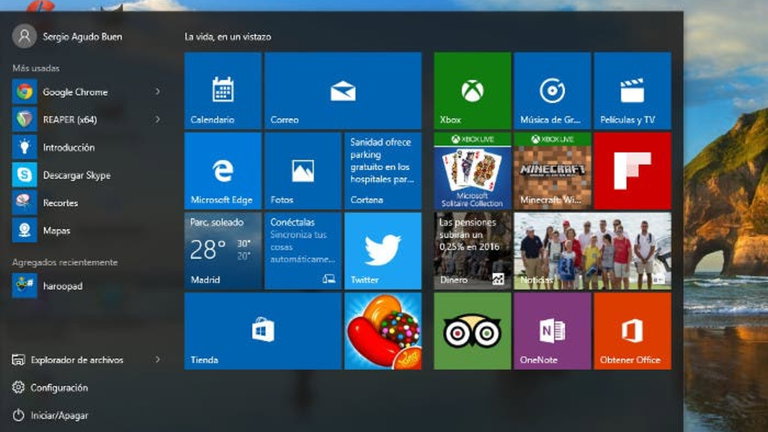This screenshot has height=432, width=768.
Task: Expand Google Chrome jump list arrow
Action: (x=158, y=92)
